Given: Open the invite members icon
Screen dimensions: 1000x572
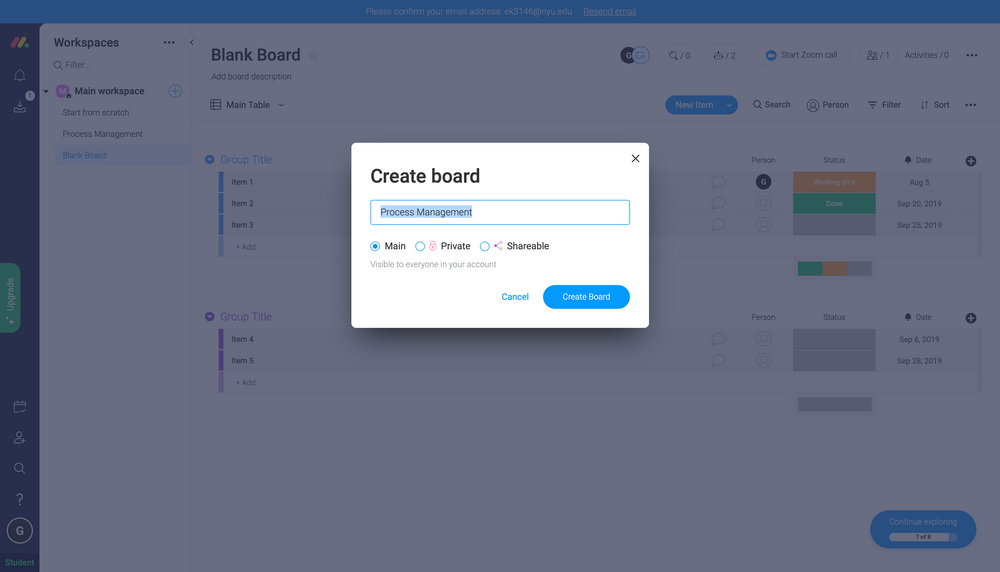Looking at the screenshot, I should pos(20,437).
